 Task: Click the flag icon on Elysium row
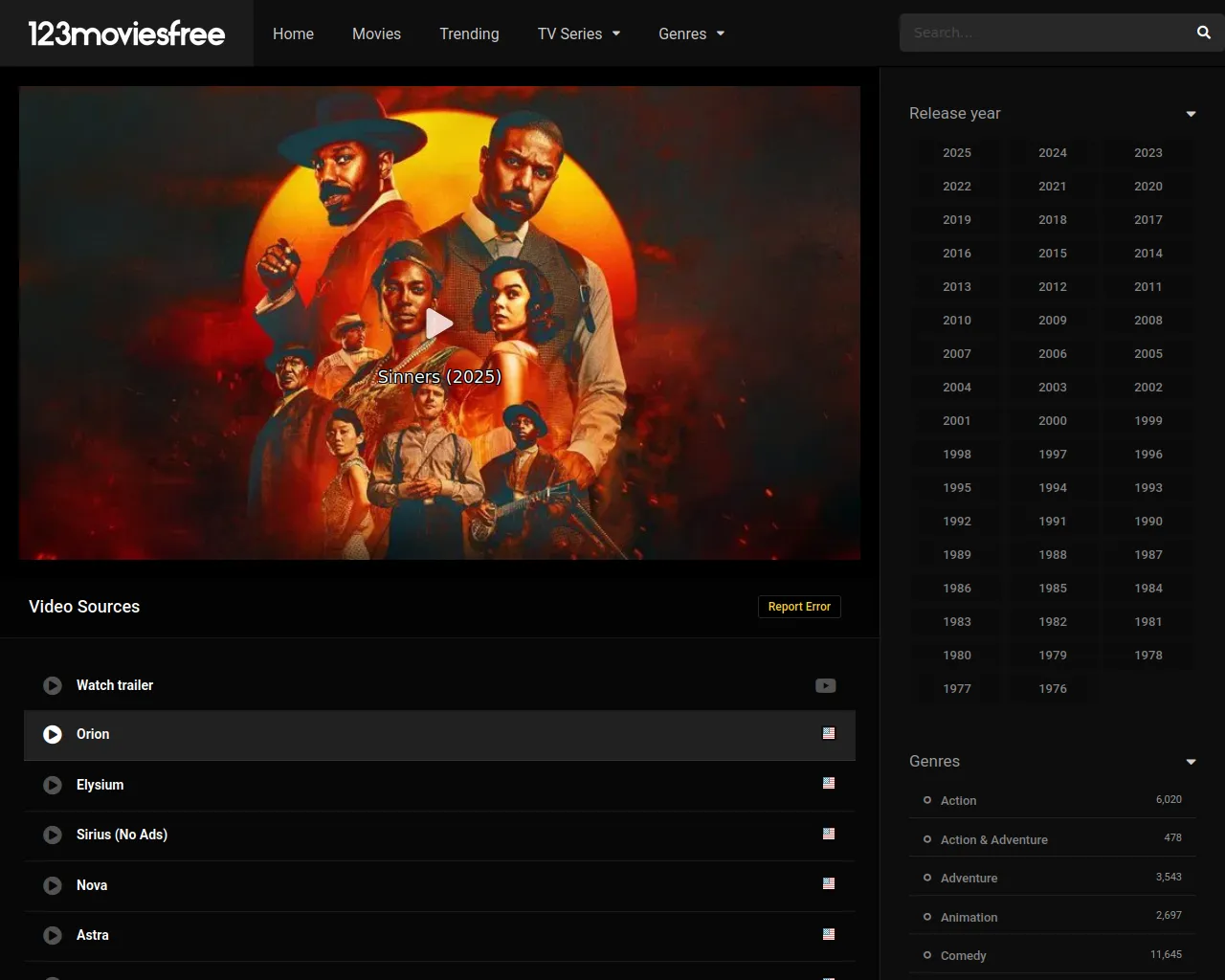pos(829,783)
